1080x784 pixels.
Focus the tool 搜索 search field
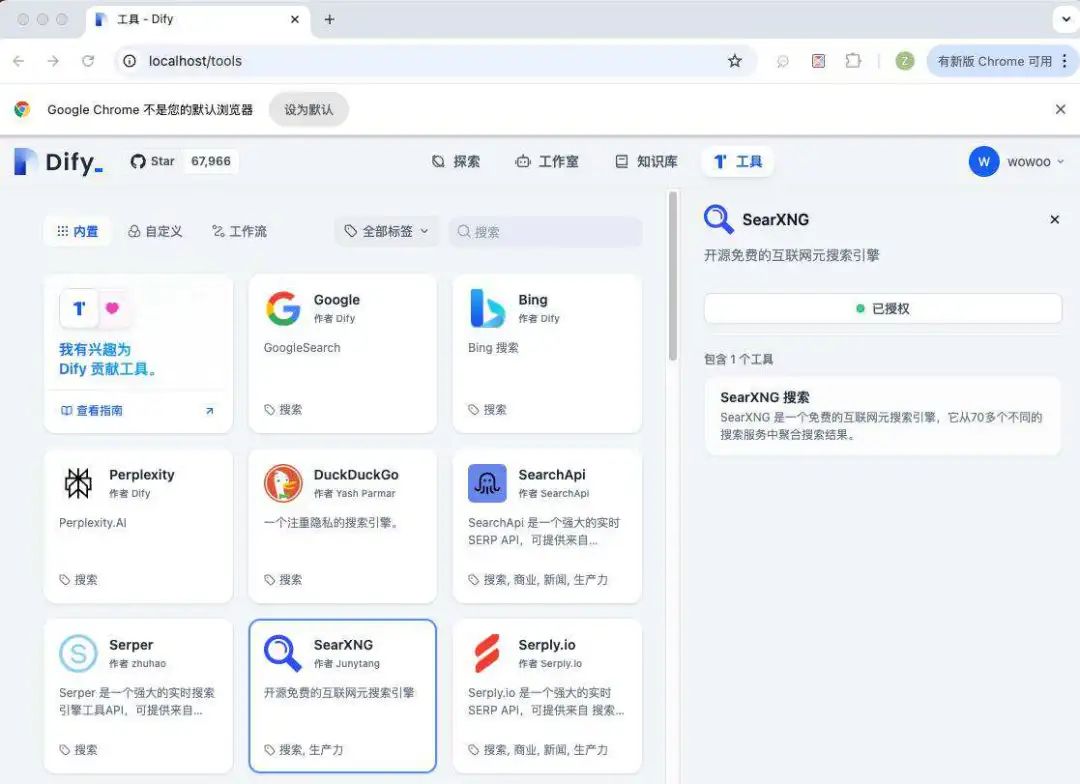point(546,231)
